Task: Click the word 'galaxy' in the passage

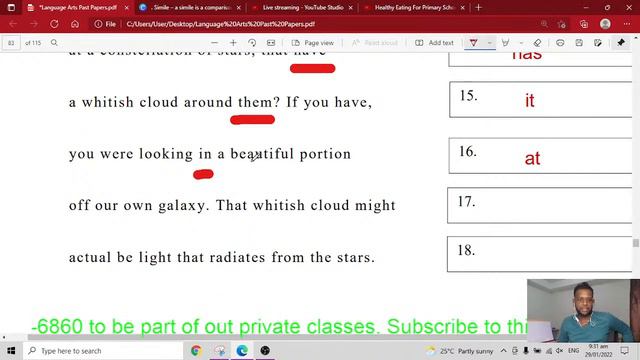Action: 182,206
